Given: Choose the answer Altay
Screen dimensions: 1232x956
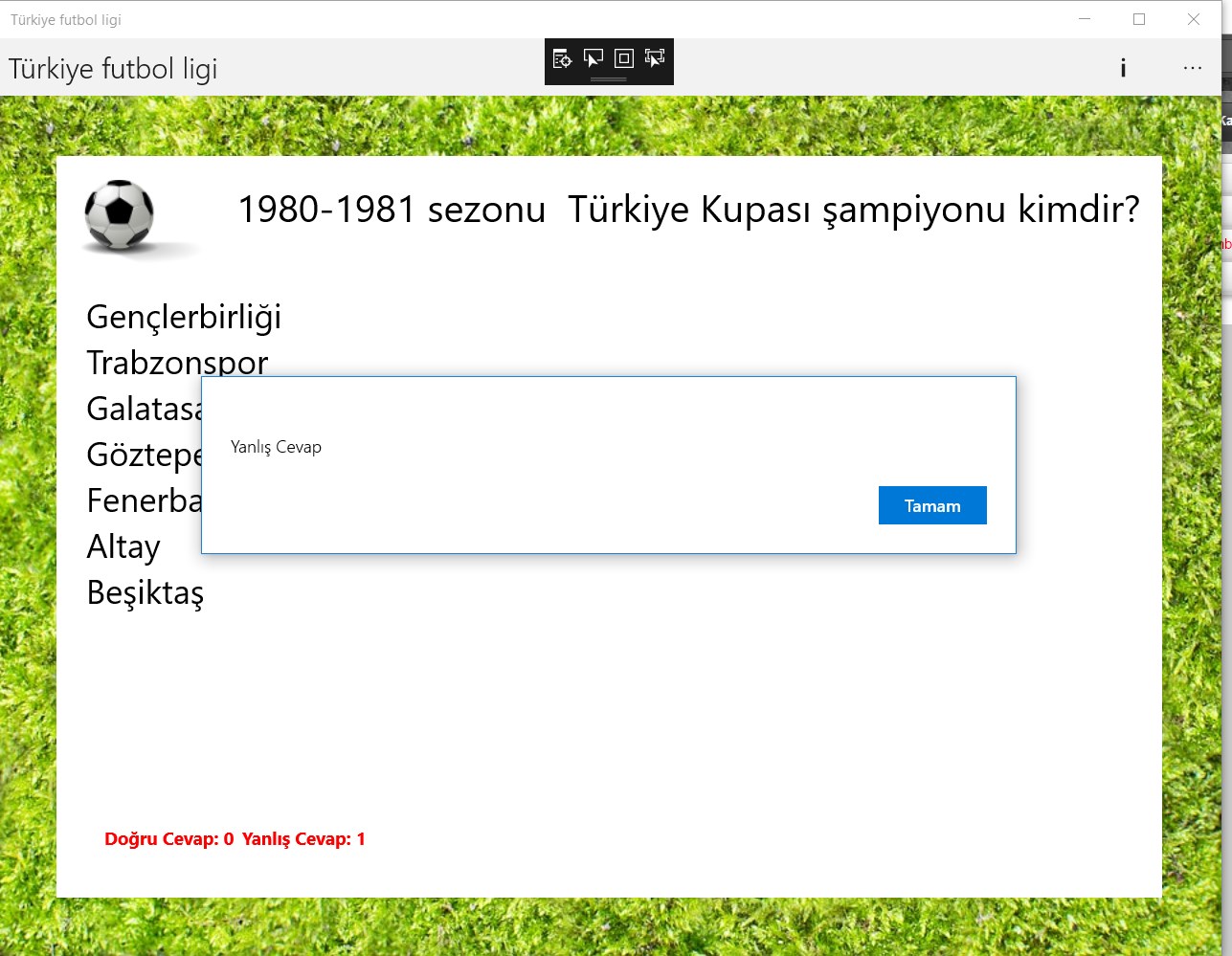Looking at the screenshot, I should click(123, 546).
